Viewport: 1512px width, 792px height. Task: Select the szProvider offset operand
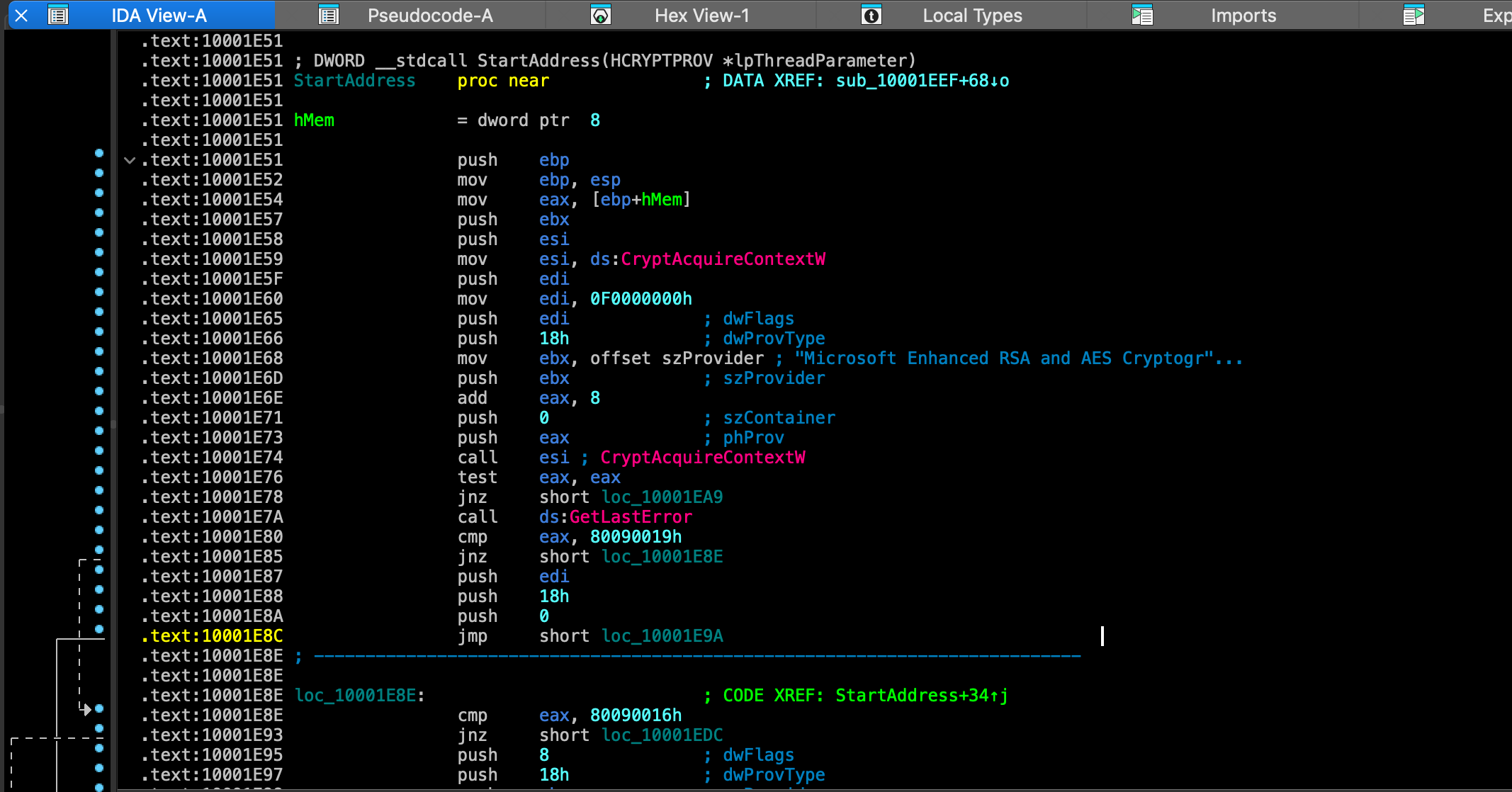tap(713, 358)
